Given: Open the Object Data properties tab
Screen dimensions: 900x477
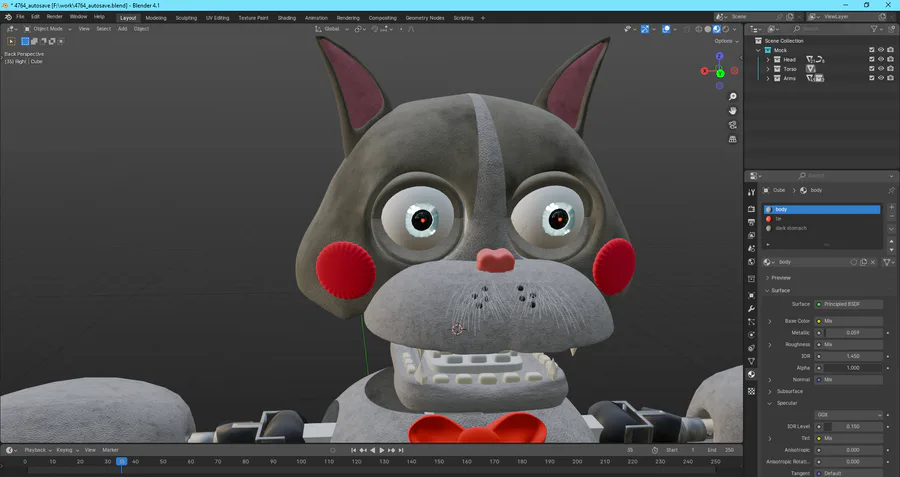Looking at the screenshot, I should click(751, 361).
